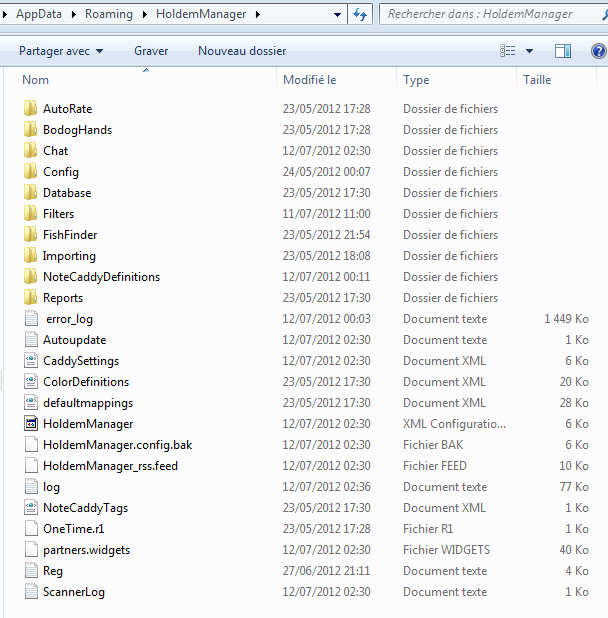Viewport: 608px width, 618px height.
Task: Select the Importing folder icon
Action: click(x=30, y=255)
